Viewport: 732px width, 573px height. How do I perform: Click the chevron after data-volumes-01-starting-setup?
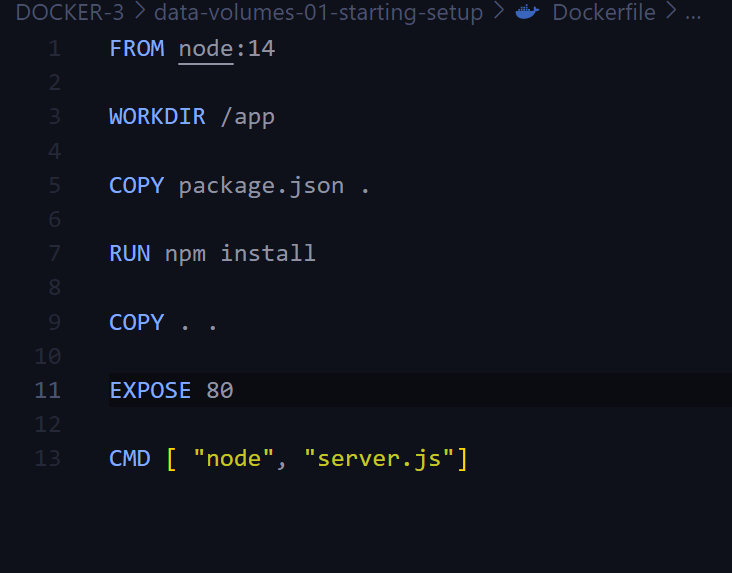click(x=499, y=12)
